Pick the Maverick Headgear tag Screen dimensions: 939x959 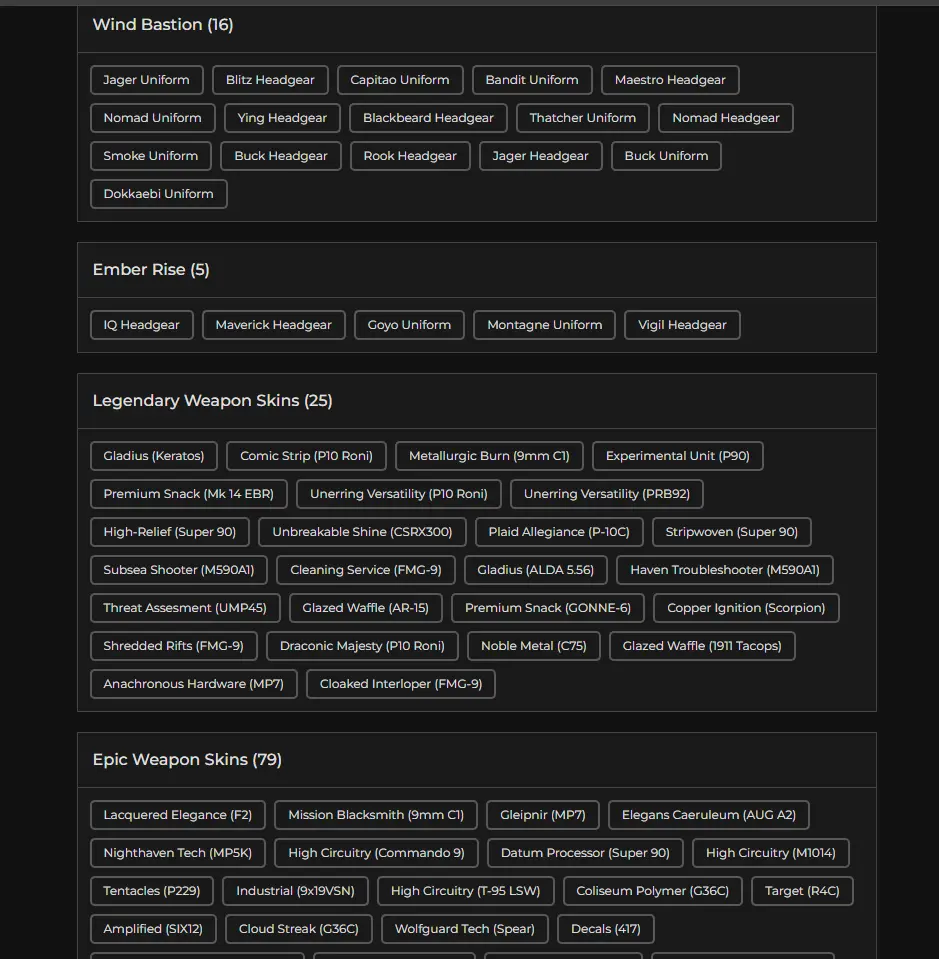pyautogui.click(x=273, y=325)
